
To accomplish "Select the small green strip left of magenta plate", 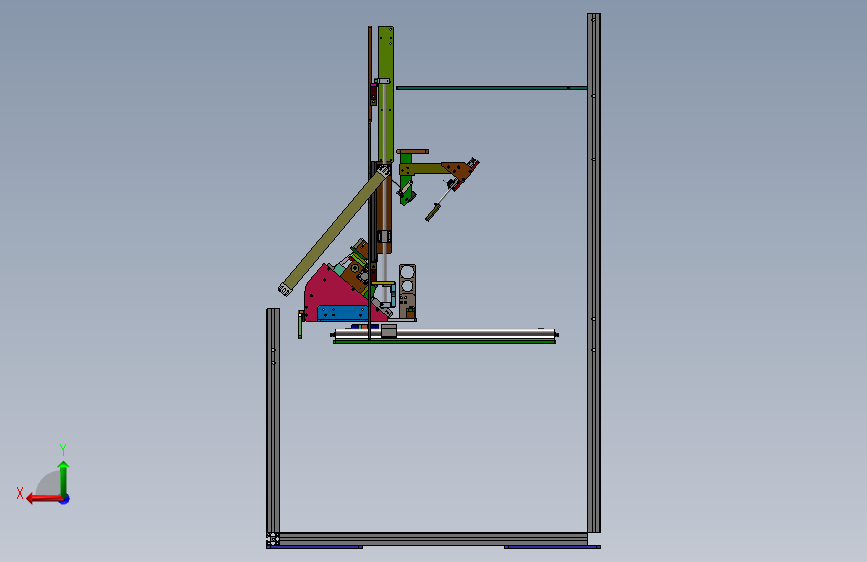I will (300, 325).
